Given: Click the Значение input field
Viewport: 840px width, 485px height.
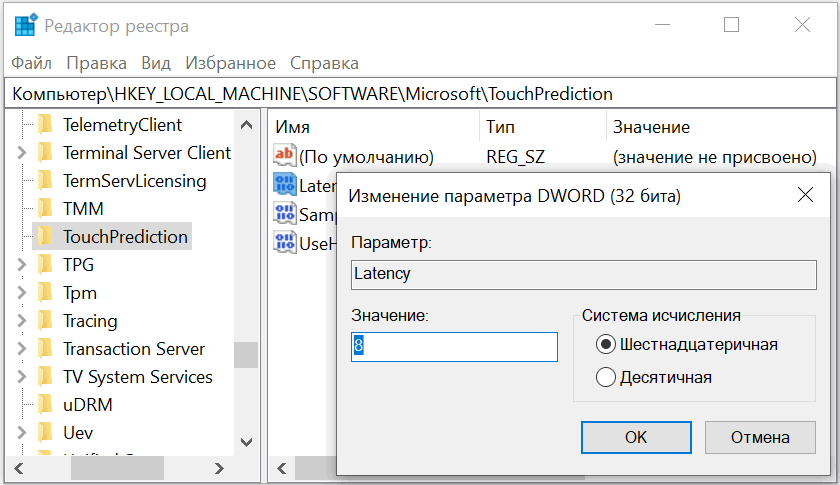Looking at the screenshot, I should [x=454, y=347].
